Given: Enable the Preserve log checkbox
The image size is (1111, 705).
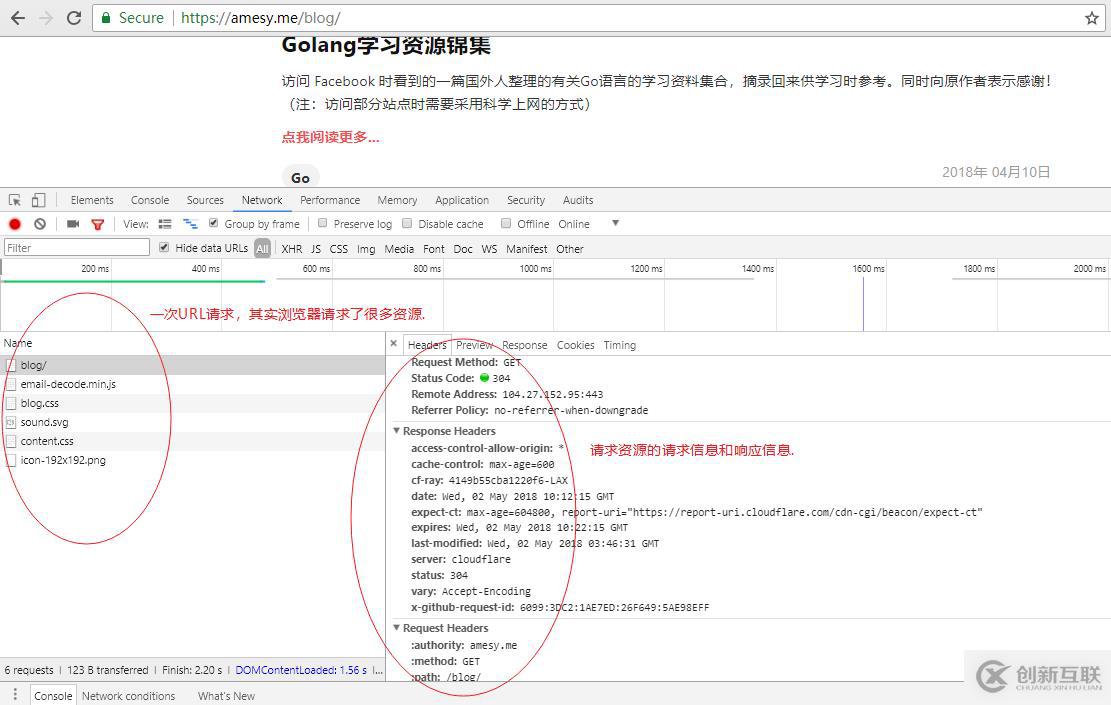Looking at the screenshot, I should [322, 223].
